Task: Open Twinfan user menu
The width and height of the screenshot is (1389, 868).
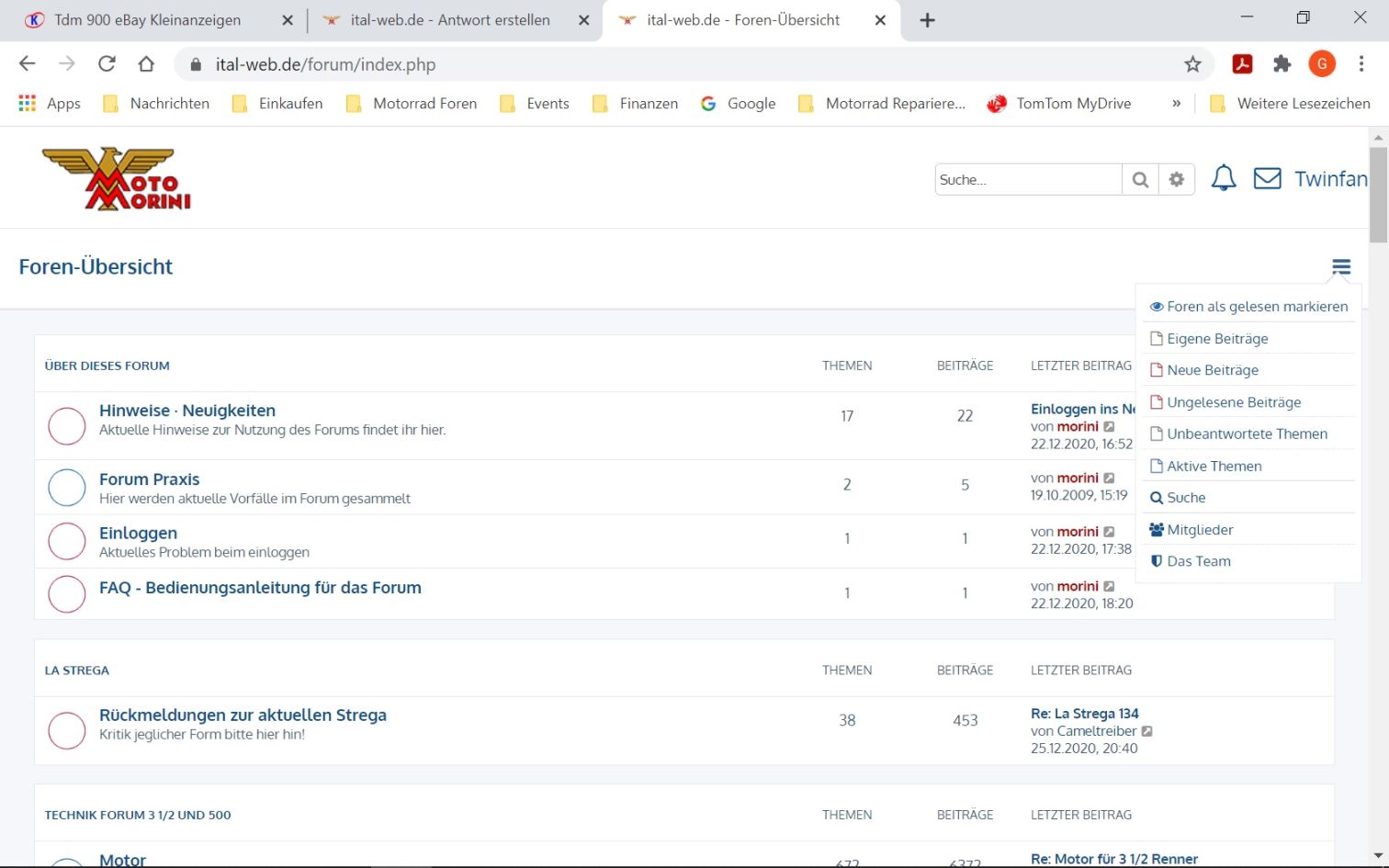Action: tap(1330, 179)
